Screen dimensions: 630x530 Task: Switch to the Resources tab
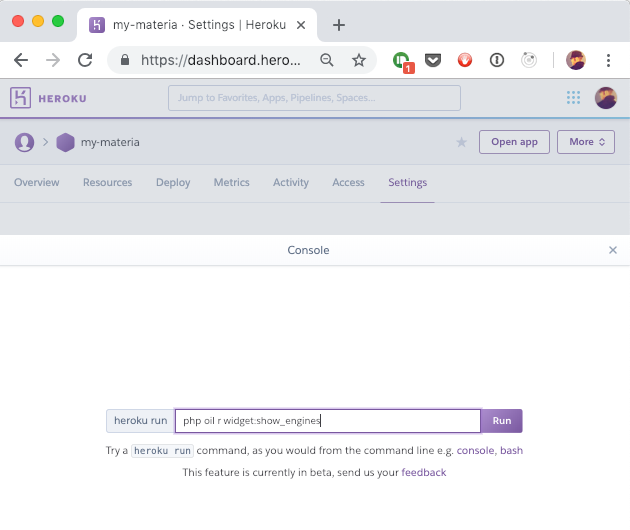tap(107, 182)
